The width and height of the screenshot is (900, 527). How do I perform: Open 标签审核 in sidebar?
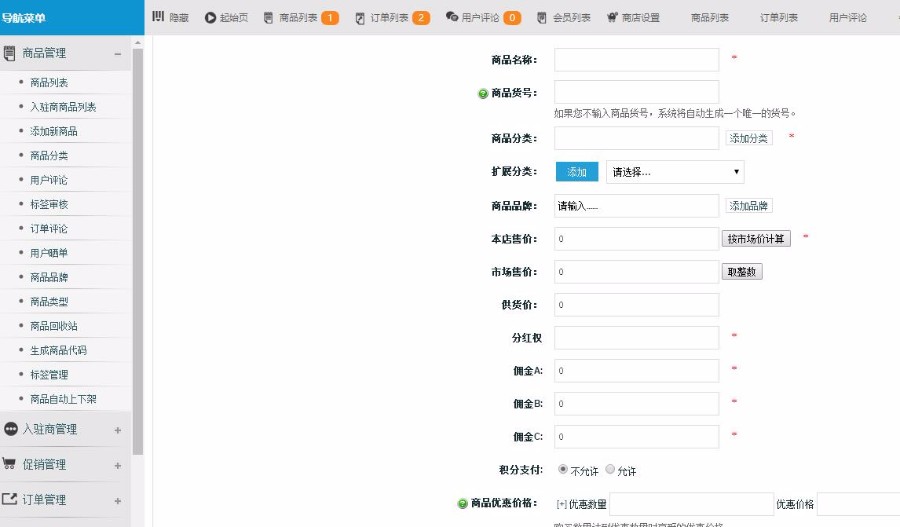(49, 204)
